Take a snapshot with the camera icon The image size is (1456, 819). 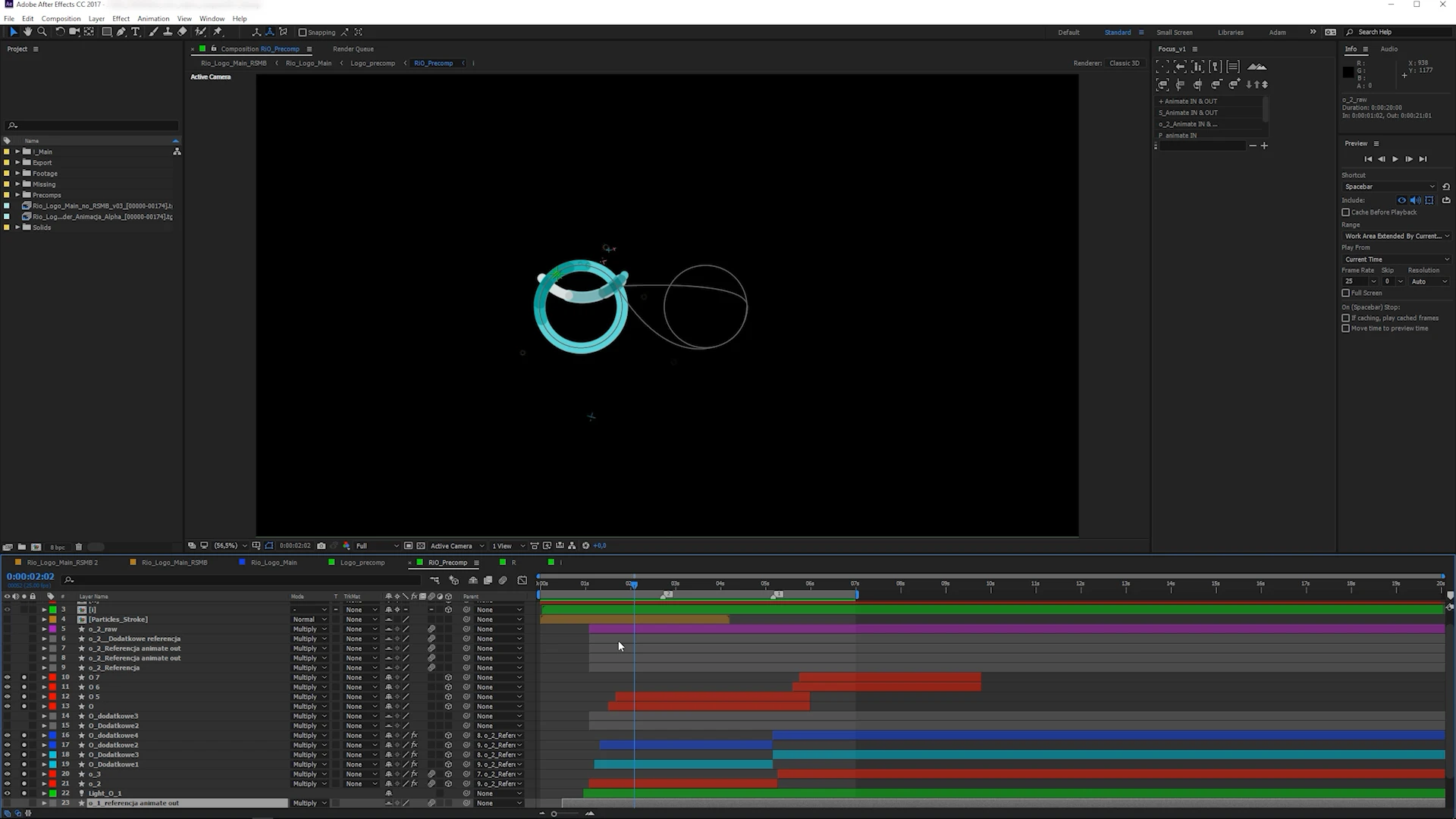point(322,546)
